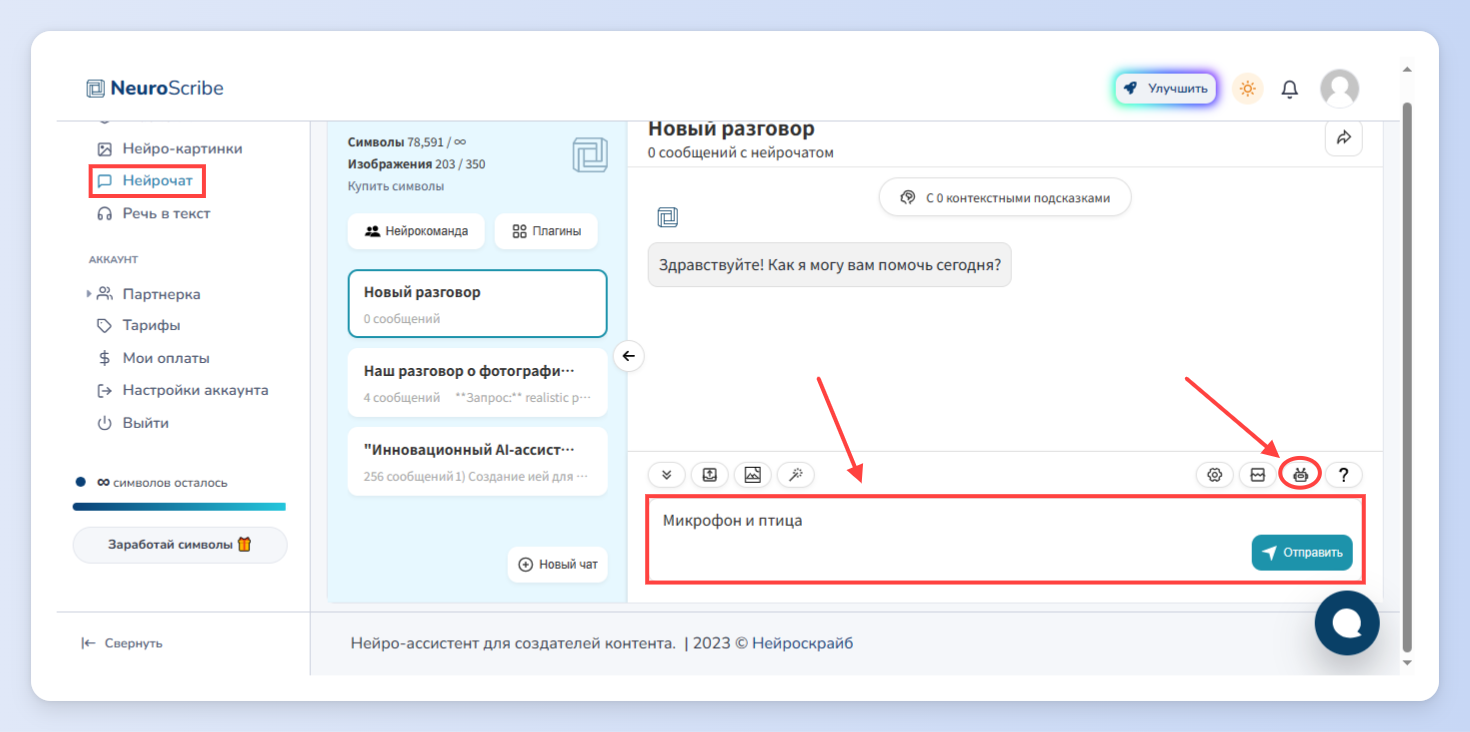
Task: Open the Тарифы page
Action: coord(139,325)
